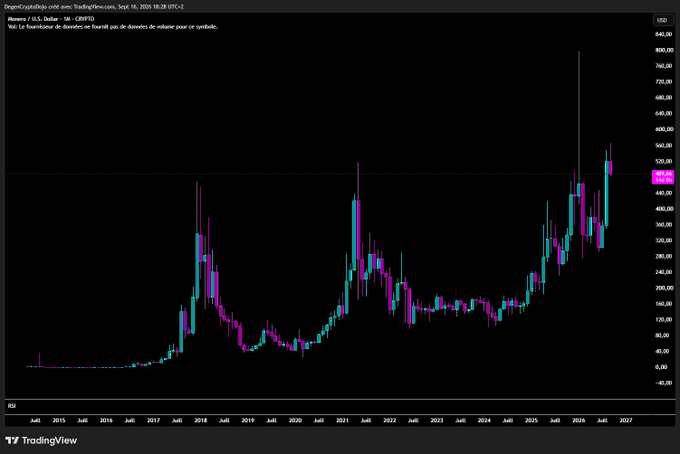Click the 2019 time axis label
The height and width of the screenshot is (454, 680).
coord(248,420)
